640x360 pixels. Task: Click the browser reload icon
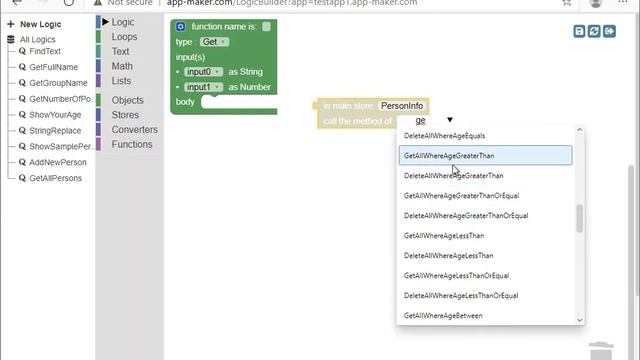tap(69, 3)
